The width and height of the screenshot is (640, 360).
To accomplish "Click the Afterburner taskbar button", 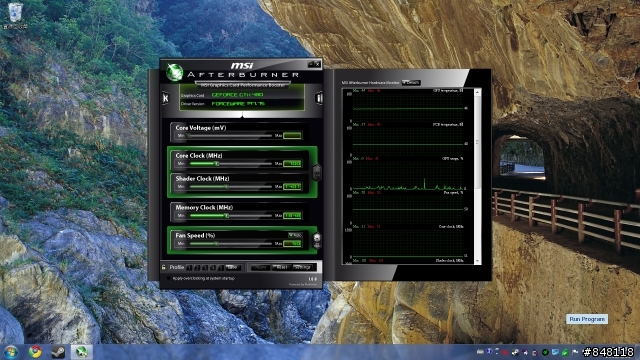I will tap(82, 352).
